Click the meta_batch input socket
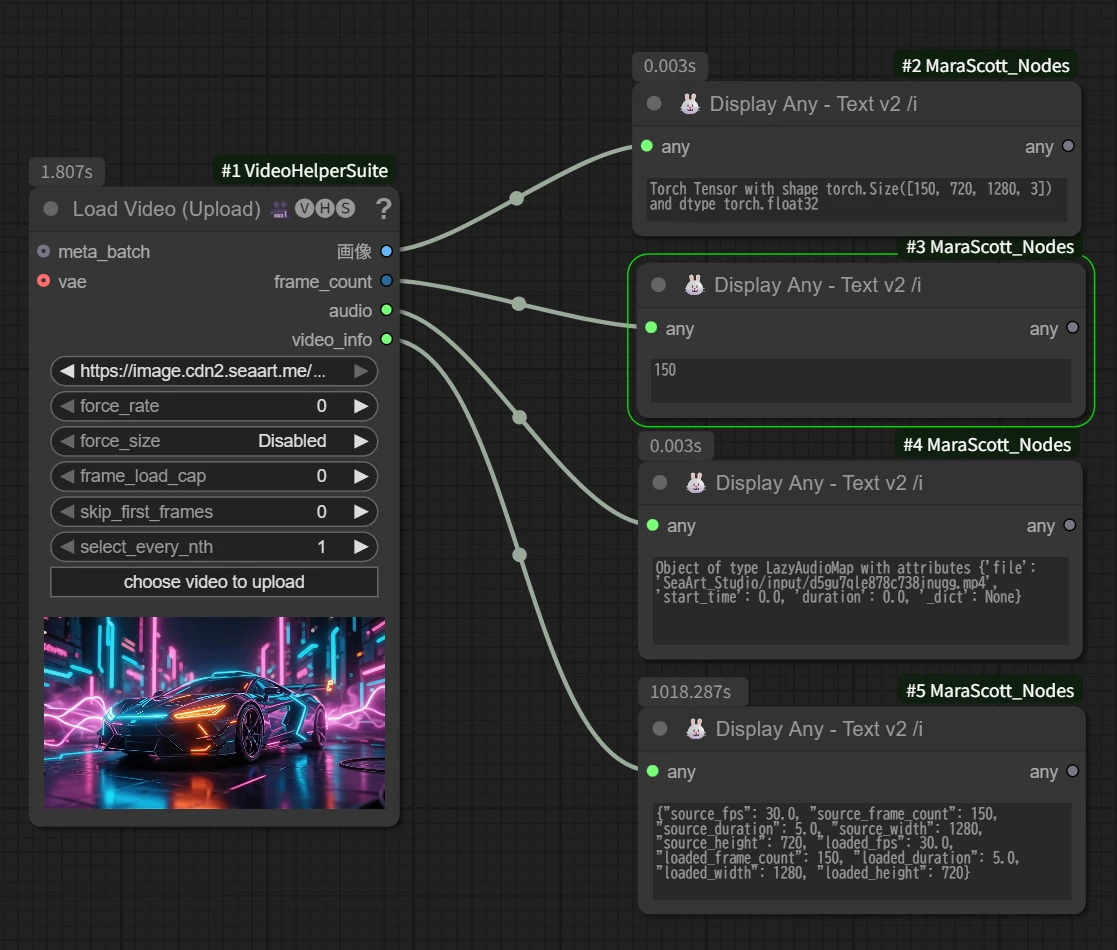Viewport: 1117px width, 950px height. point(43,251)
